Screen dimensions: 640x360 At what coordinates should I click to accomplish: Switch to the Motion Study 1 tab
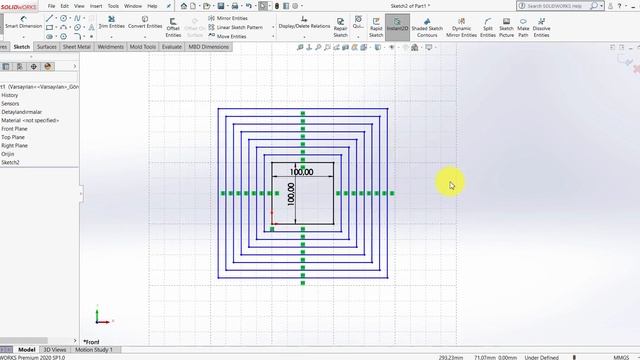(93, 350)
